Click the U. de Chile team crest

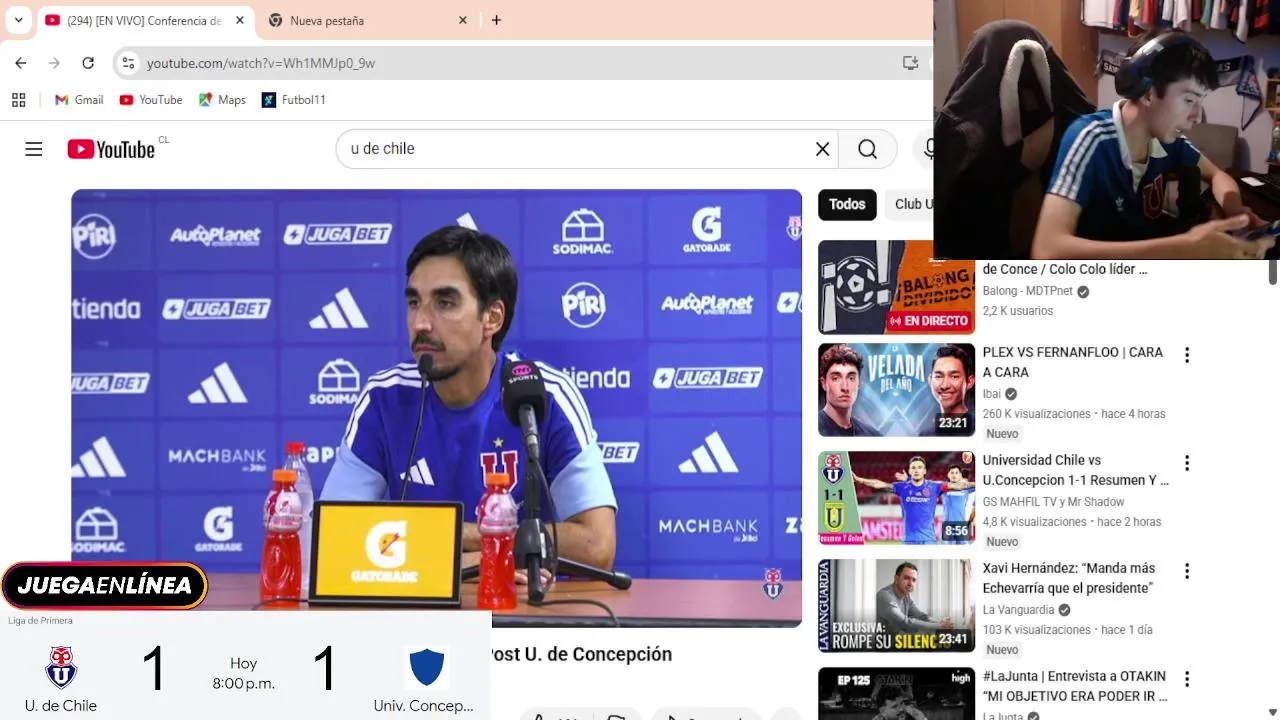[61, 667]
